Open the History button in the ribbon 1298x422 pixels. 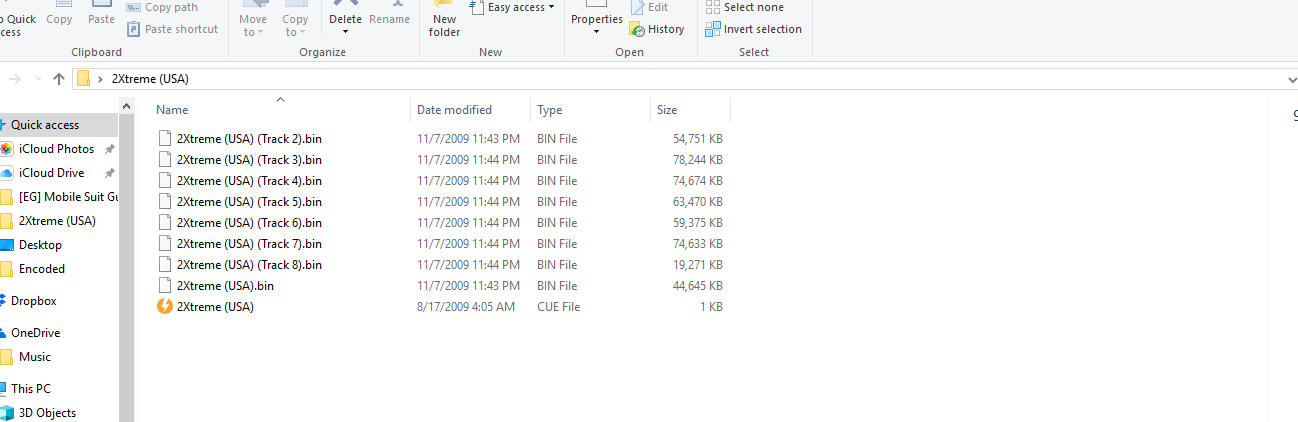click(657, 29)
